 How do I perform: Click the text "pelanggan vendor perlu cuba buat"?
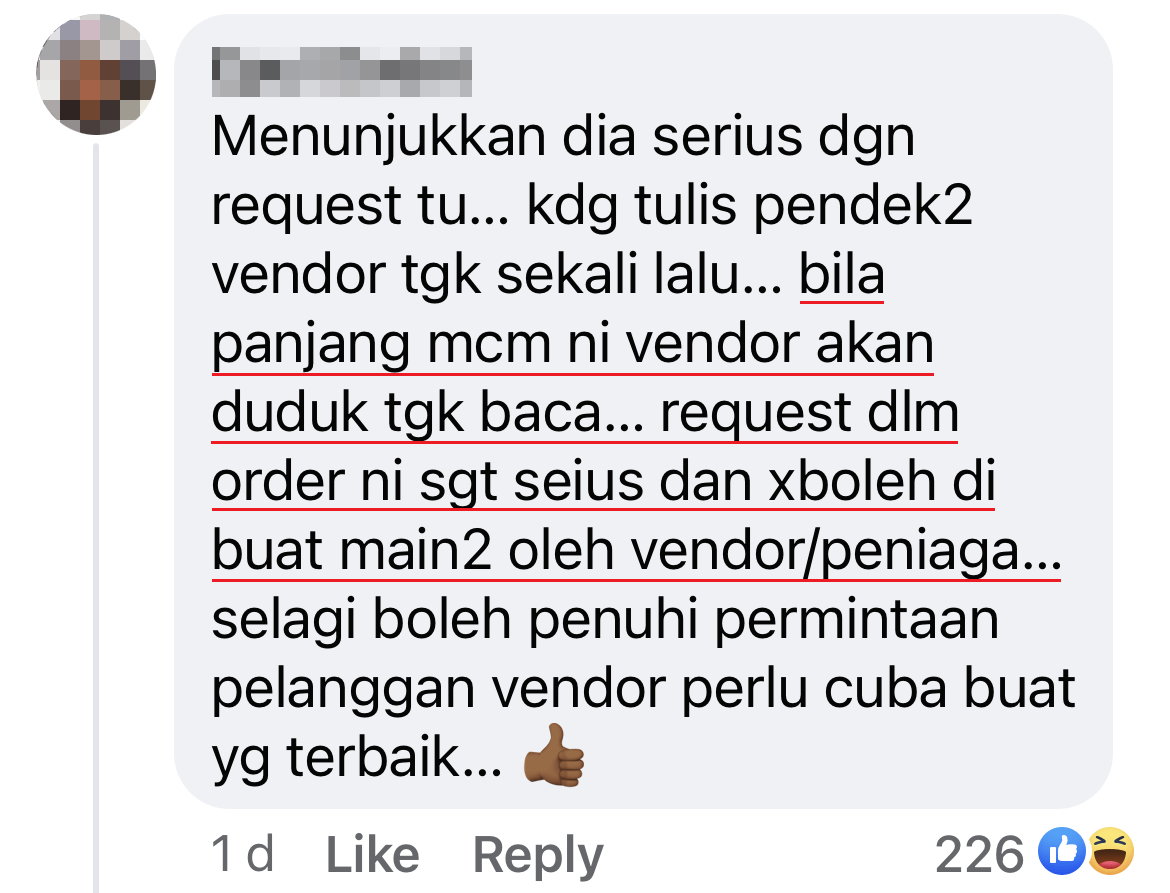[x=644, y=689]
